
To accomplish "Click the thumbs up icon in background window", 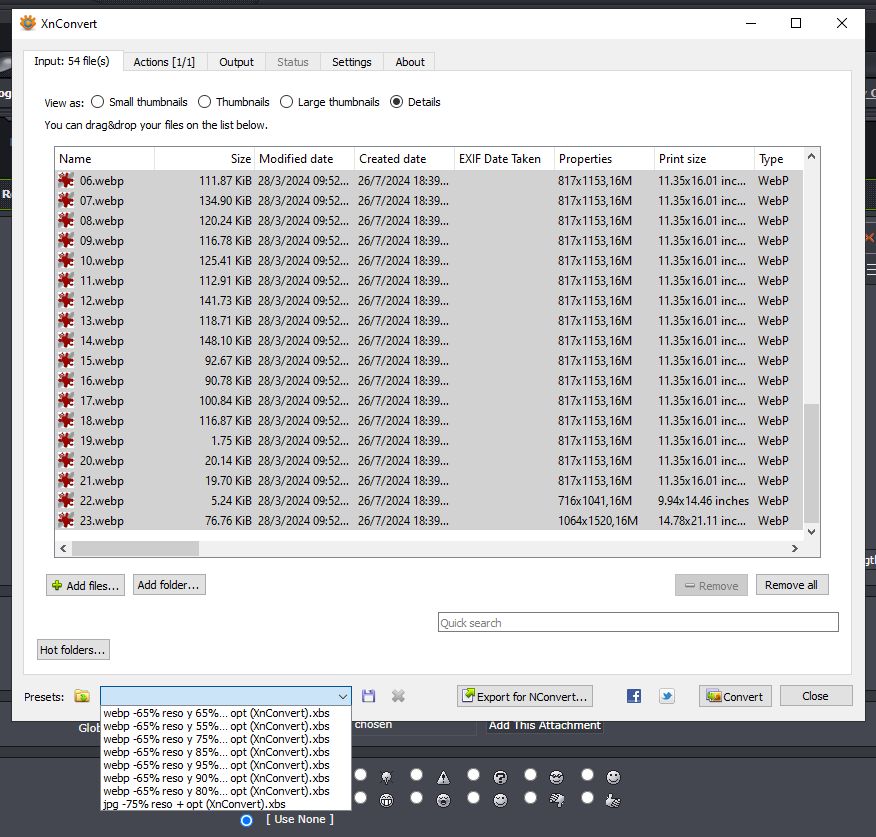I will pyautogui.click(x=613, y=800).
